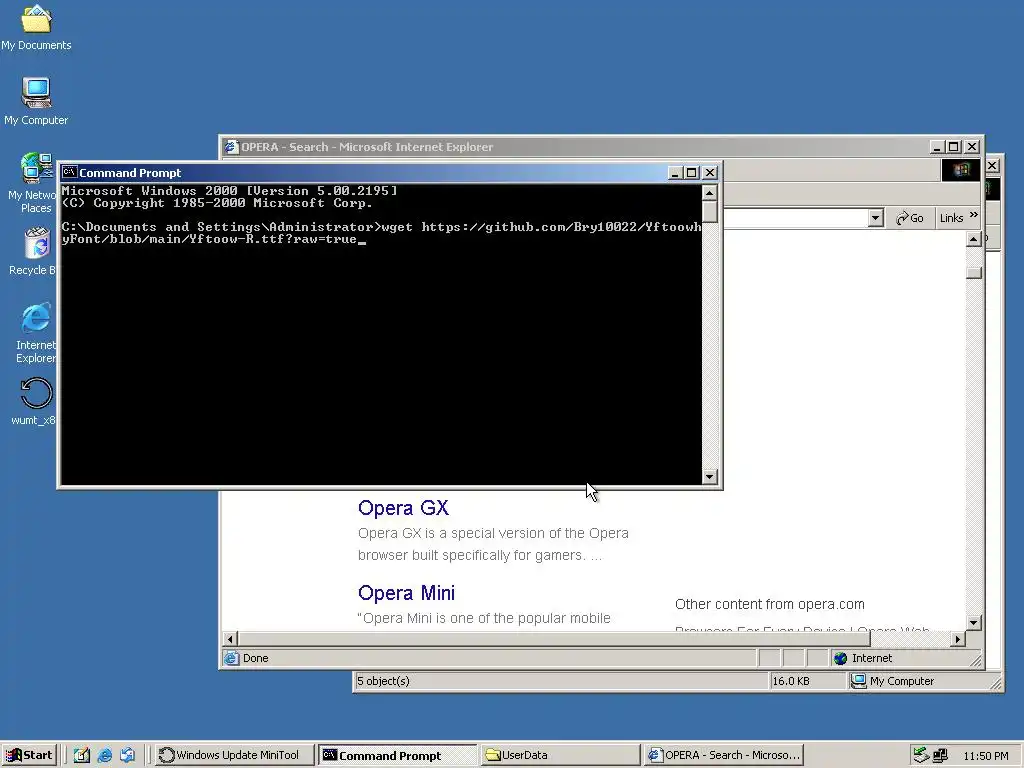Click My Computer icon in Explorer status bar
This screenshot has width=1024, height=768.
[859, 681]
